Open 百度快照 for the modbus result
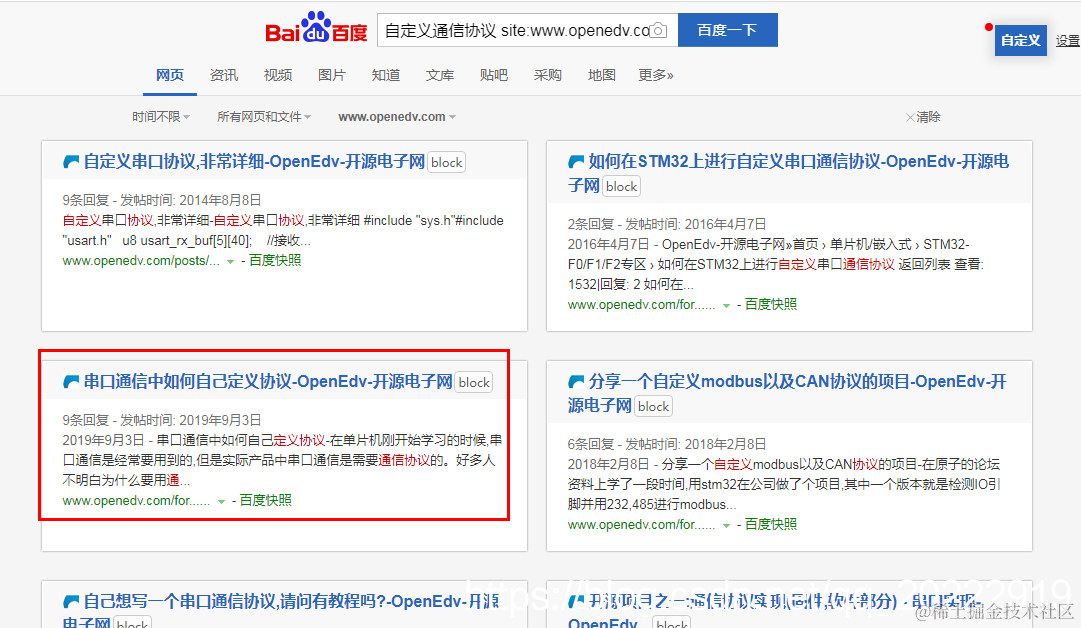 [771, 525]
